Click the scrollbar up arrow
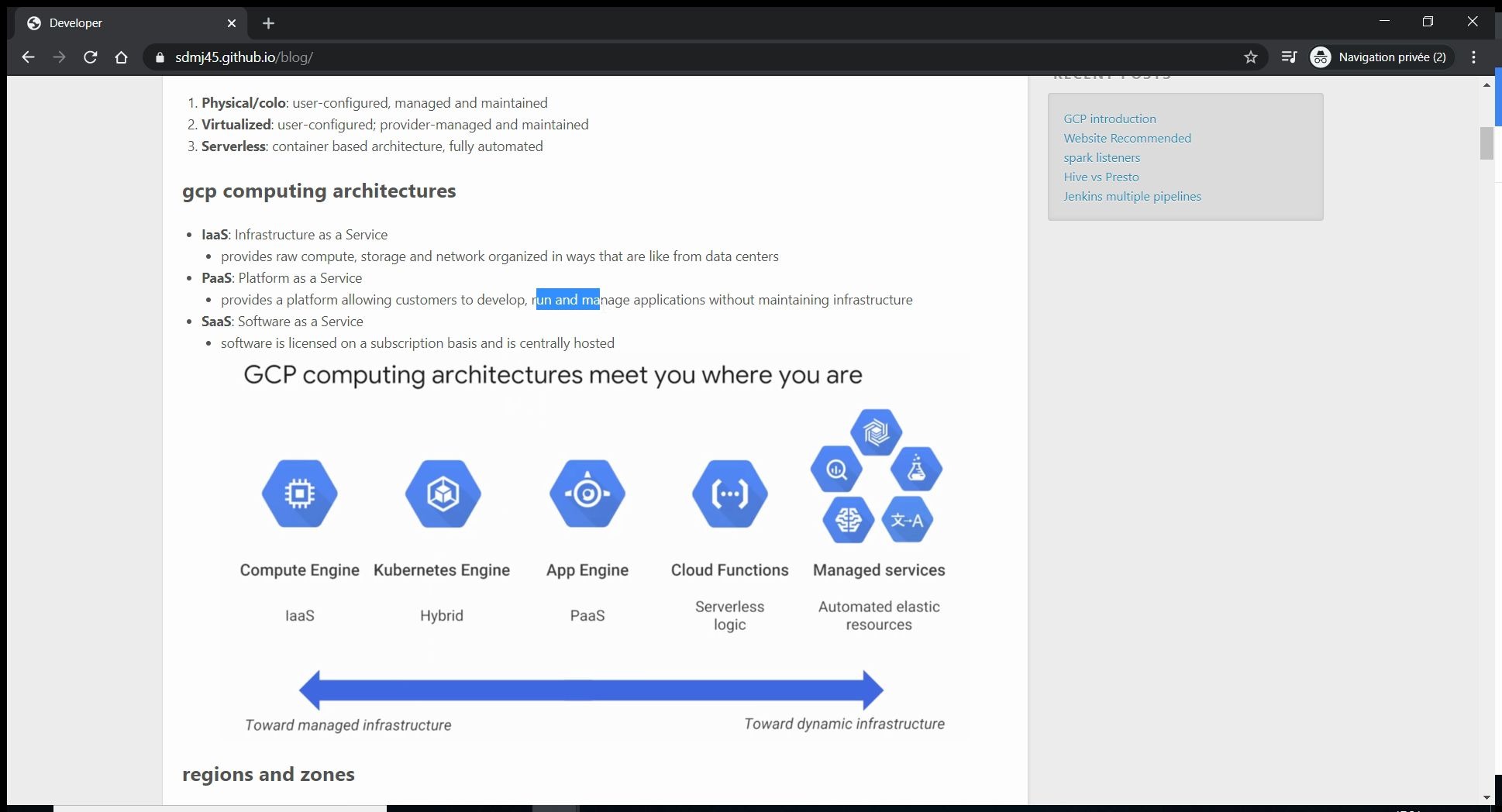Image resolution: width=1502 pixels, height=812 pixels. (1486, 84)
